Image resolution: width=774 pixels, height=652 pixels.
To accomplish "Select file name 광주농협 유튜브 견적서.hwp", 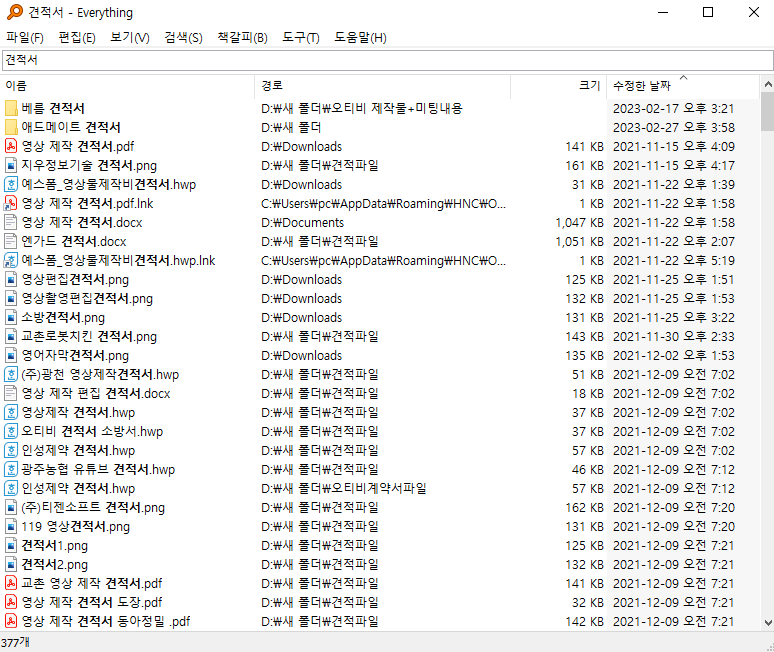I will pos(98,469).
